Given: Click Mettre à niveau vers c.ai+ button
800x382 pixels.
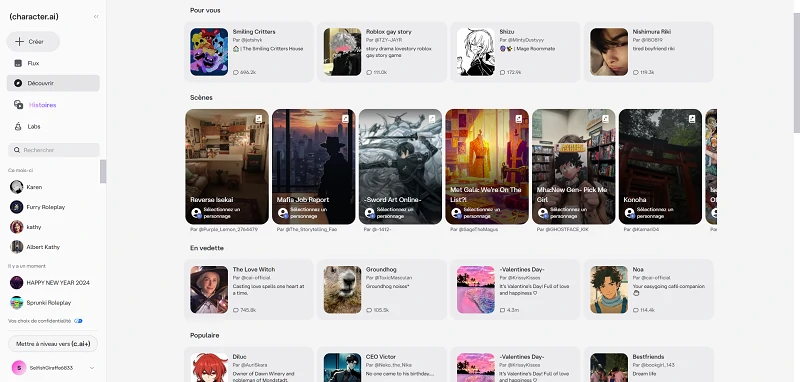Looking at the screenshot, I should coord(53,344).
